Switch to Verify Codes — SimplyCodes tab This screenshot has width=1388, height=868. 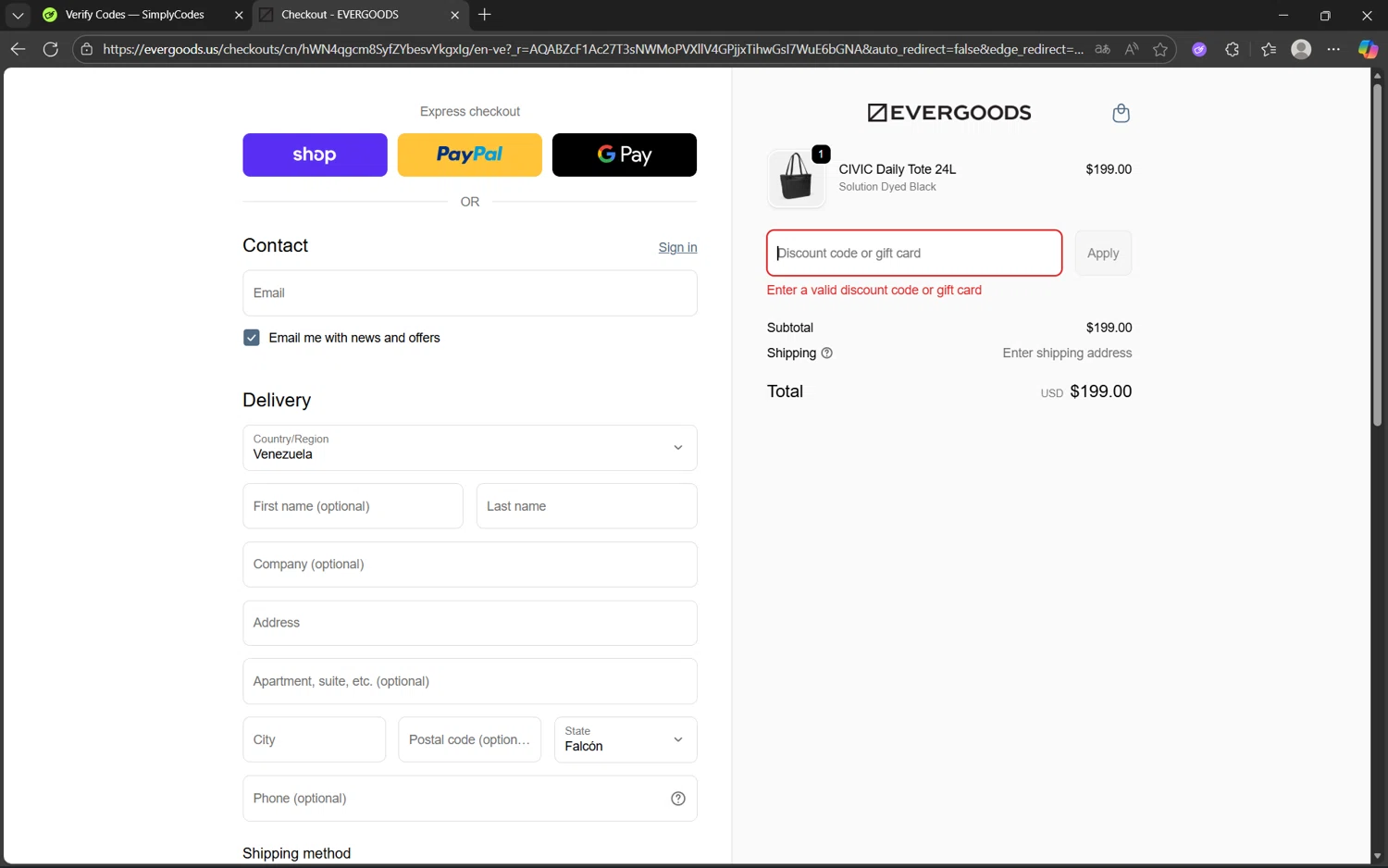(x=134, y=15)
